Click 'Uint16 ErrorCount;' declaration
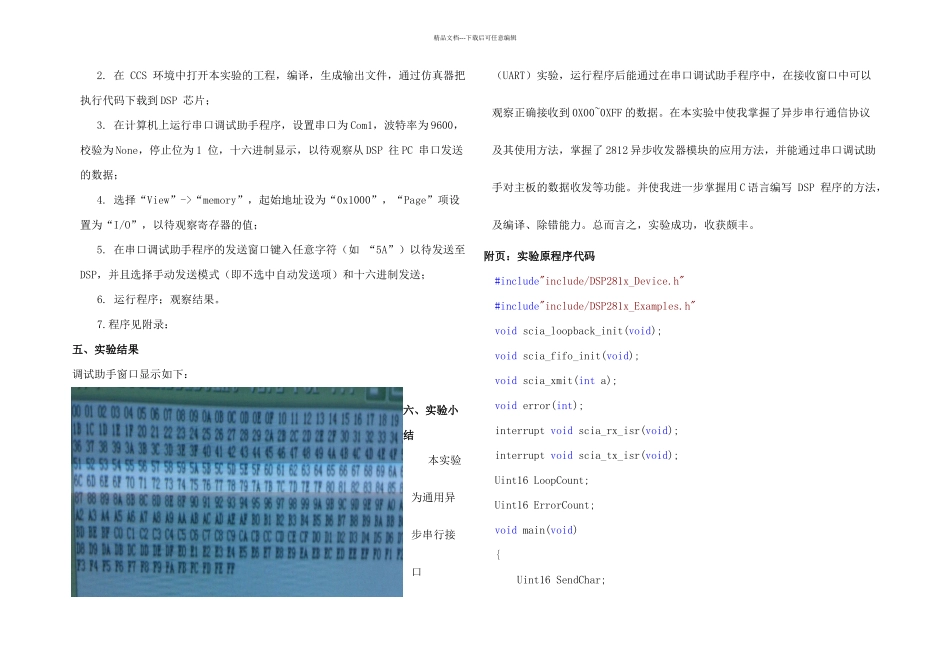 (x=544, y=505)
